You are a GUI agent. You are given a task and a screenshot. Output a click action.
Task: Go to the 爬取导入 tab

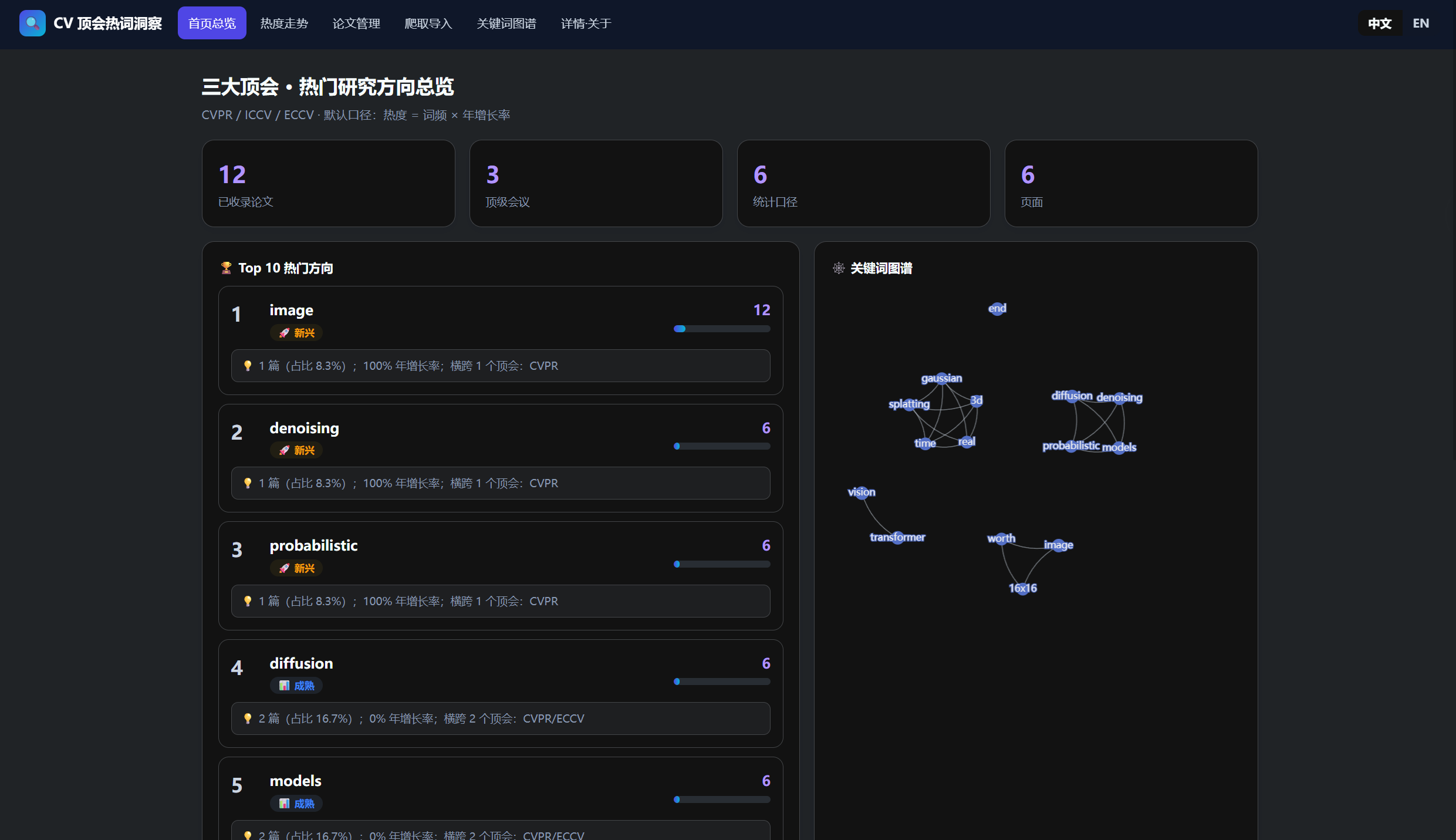tap(428, 23)
